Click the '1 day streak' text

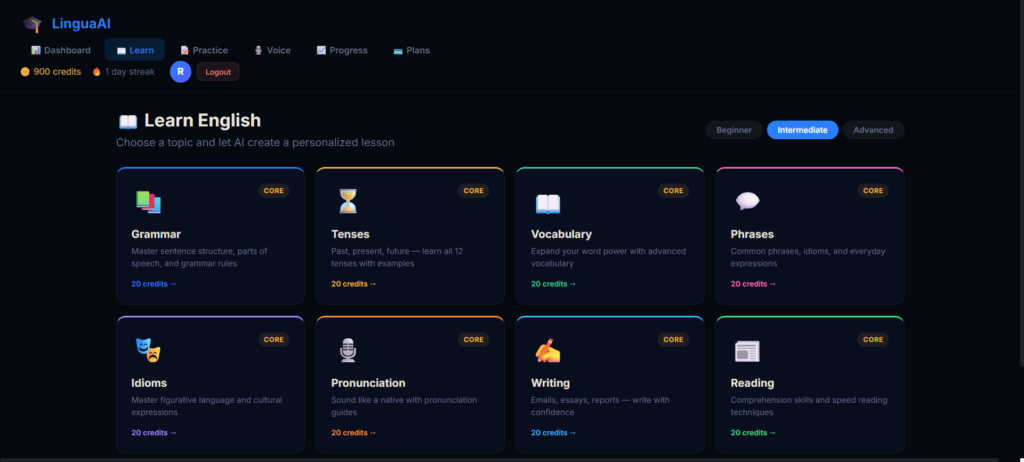130,72
